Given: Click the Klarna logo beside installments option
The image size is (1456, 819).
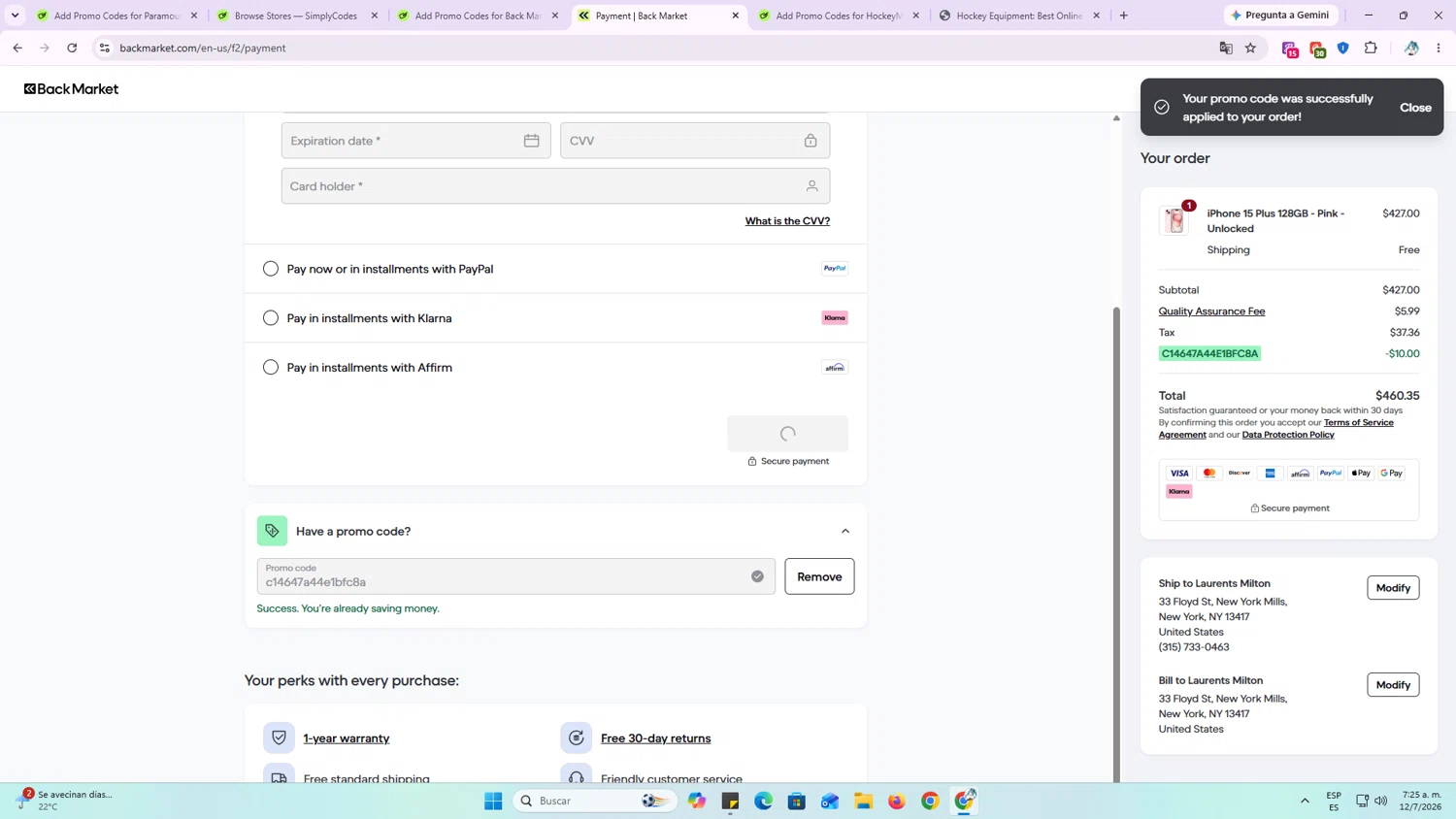Looking at the screenshot, I should [835, 318].
